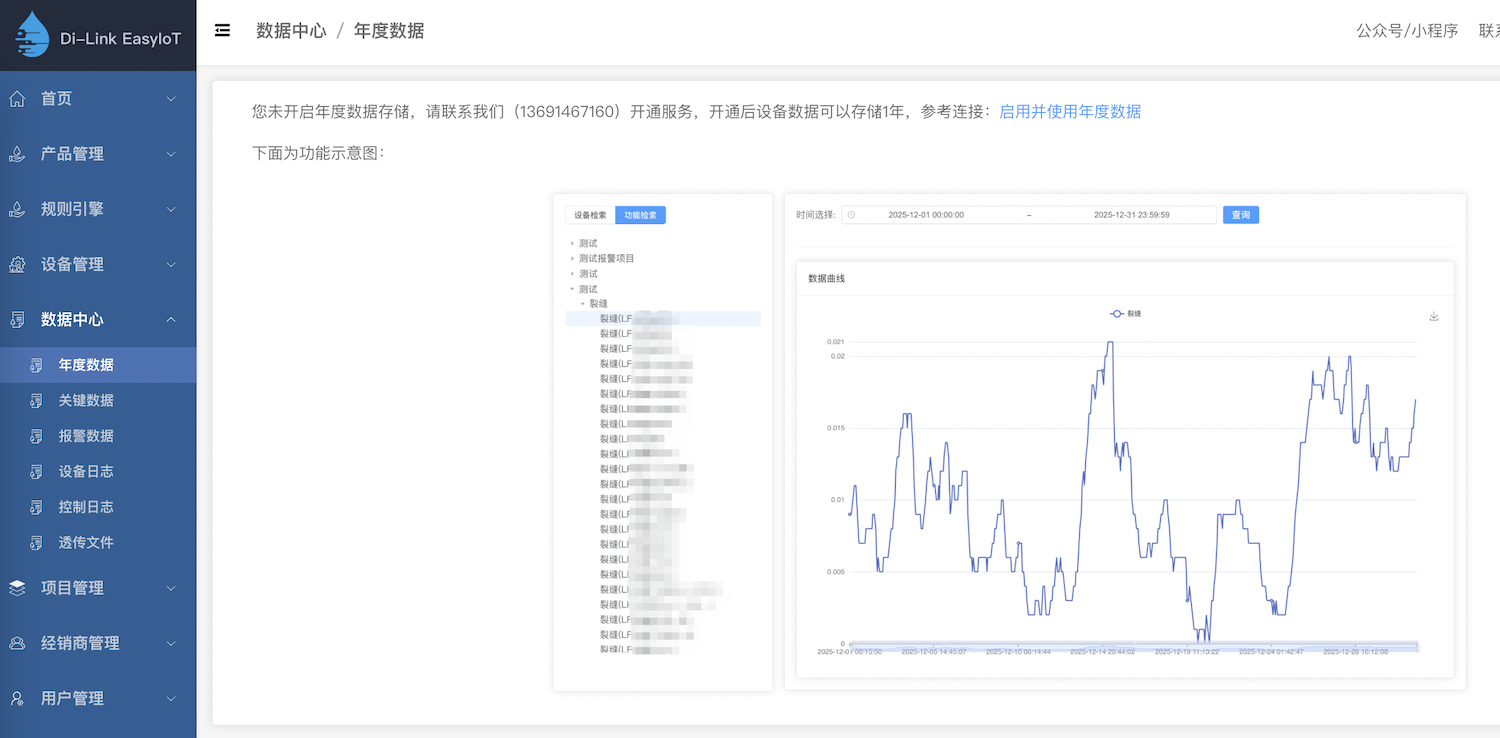
Task: Expand the 首页 menu chevron
Action: (x=171, y=99)
